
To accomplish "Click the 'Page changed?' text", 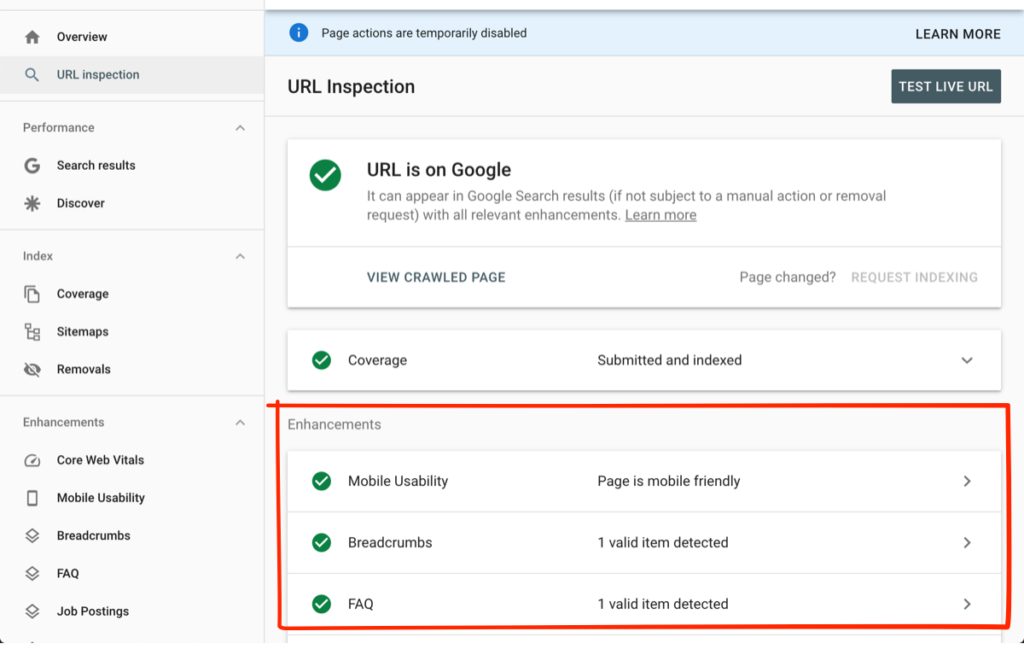I will coord(787,277).
